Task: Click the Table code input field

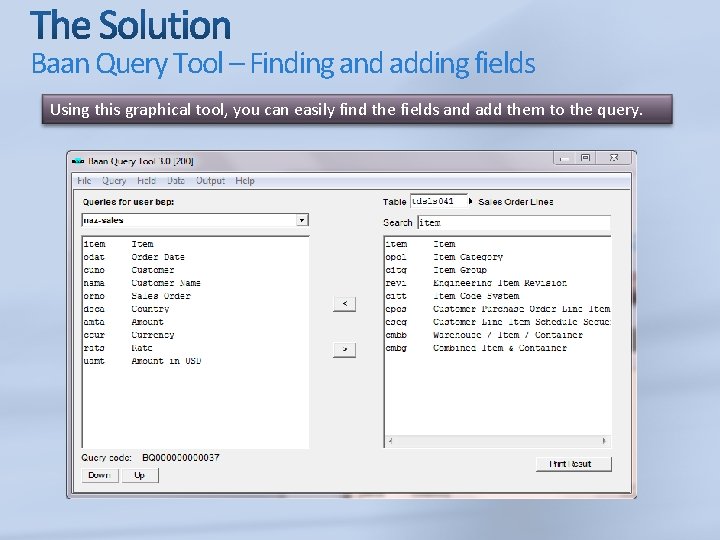Action: tap(438, 201)
